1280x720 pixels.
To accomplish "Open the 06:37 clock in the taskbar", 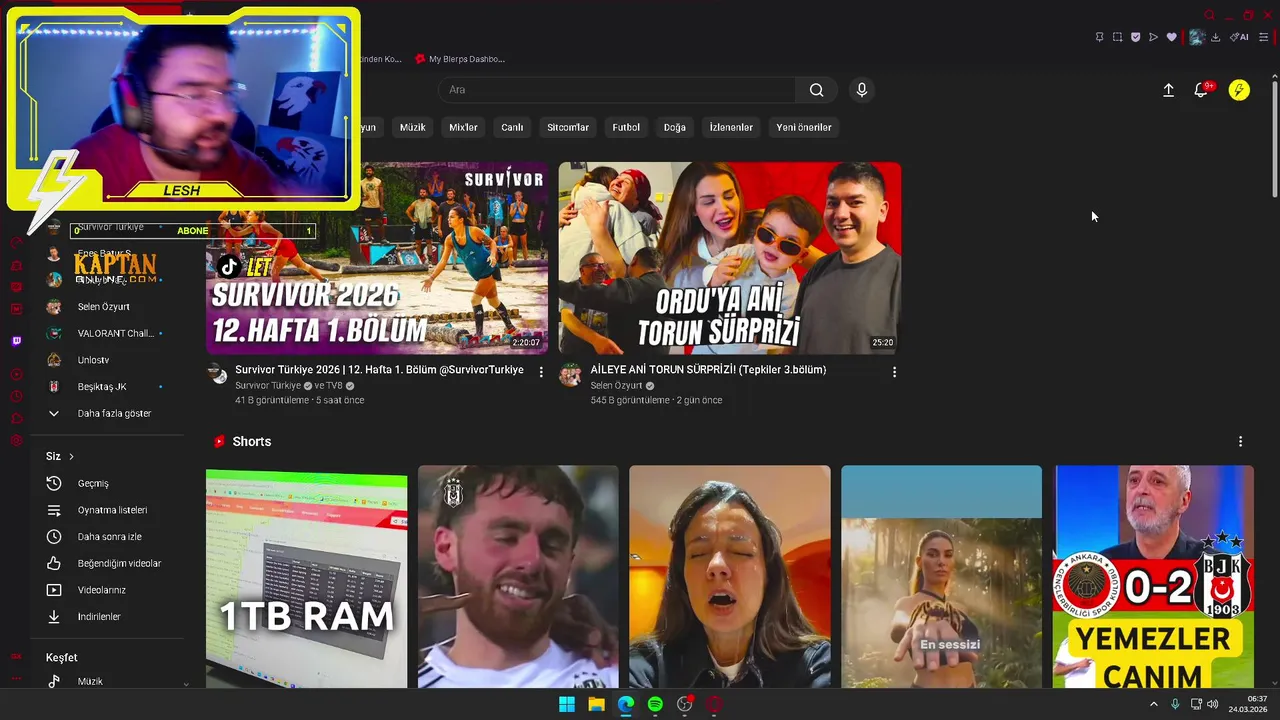I will (1248, 704).
